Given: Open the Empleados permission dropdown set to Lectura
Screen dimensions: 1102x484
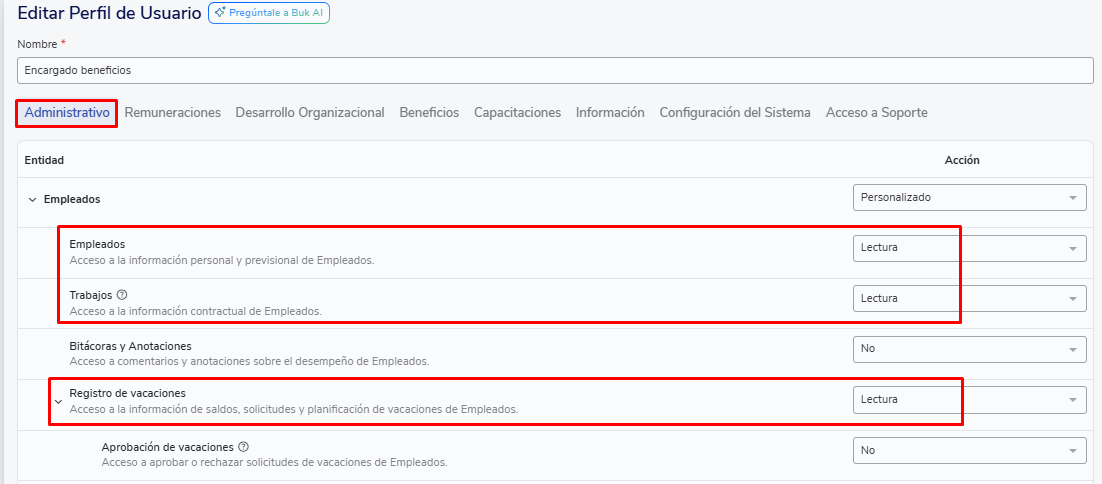Looking at the screenshot, I should [968, 248].
